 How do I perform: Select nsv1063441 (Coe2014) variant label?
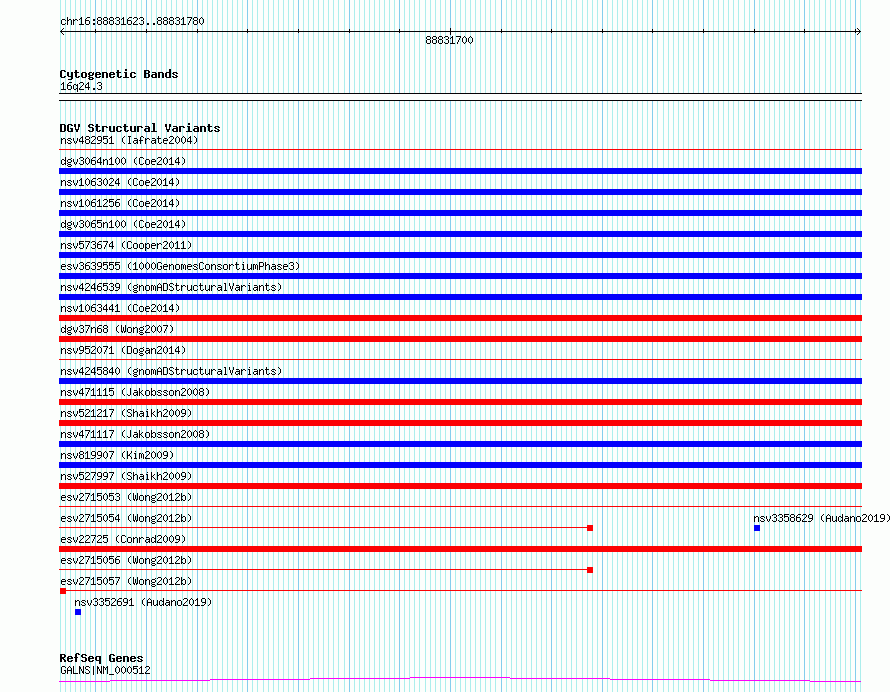coord(120,308)
